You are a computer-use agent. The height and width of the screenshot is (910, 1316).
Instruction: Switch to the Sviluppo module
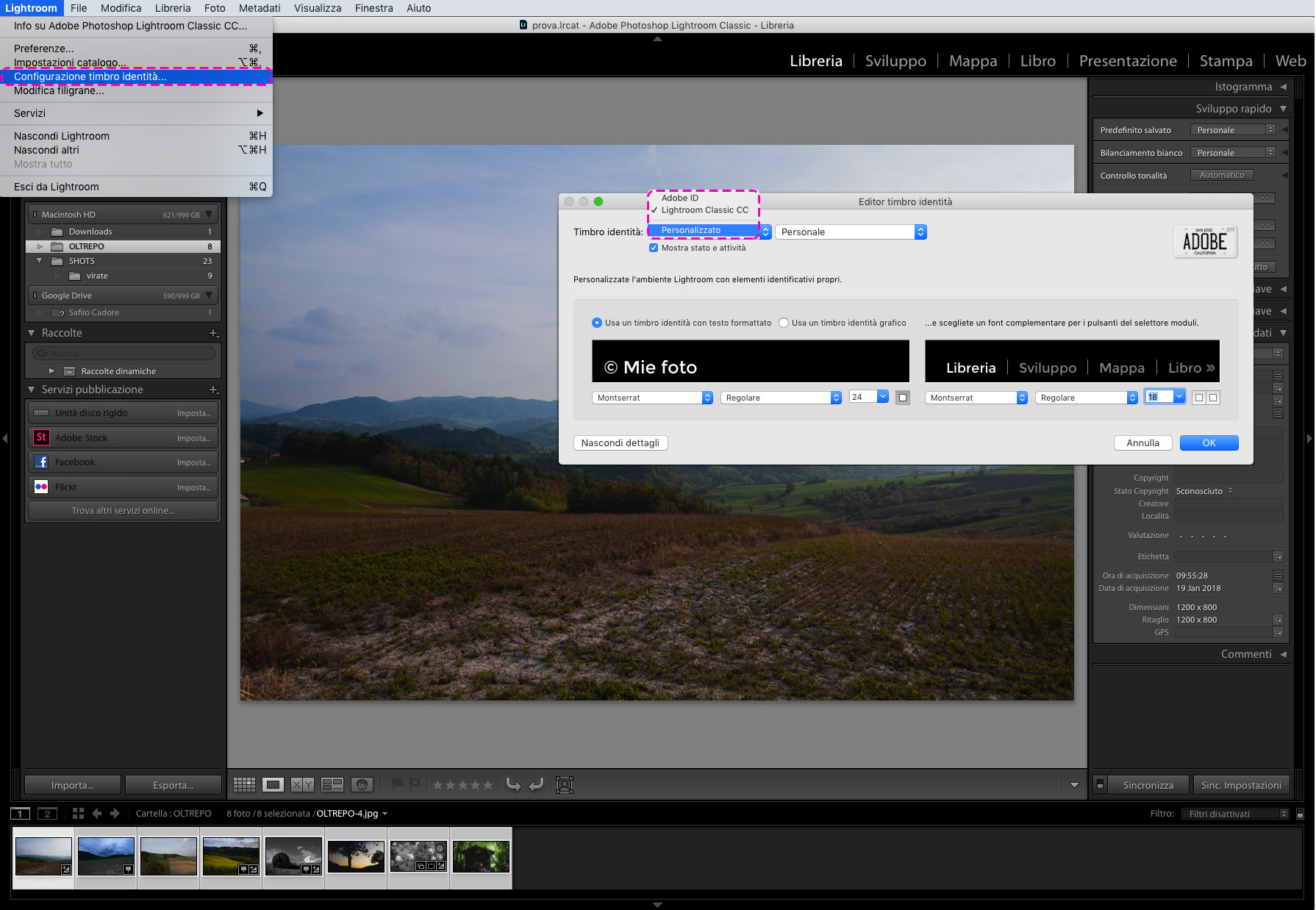[x=895, y=61]
